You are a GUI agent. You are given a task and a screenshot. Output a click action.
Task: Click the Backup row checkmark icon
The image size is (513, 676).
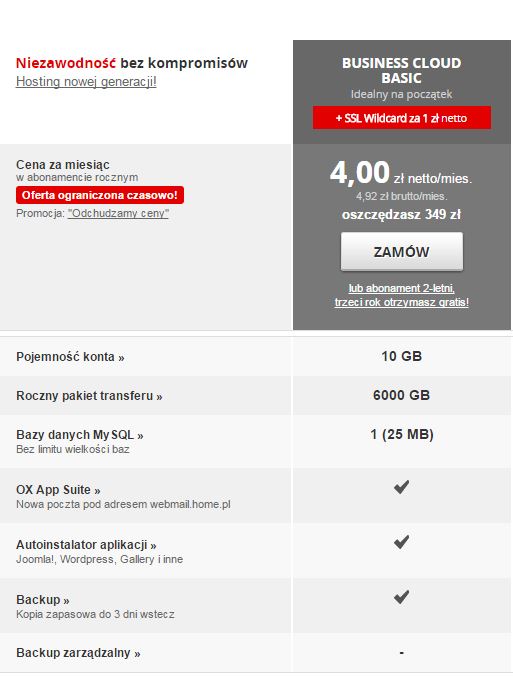click(401, 597)
